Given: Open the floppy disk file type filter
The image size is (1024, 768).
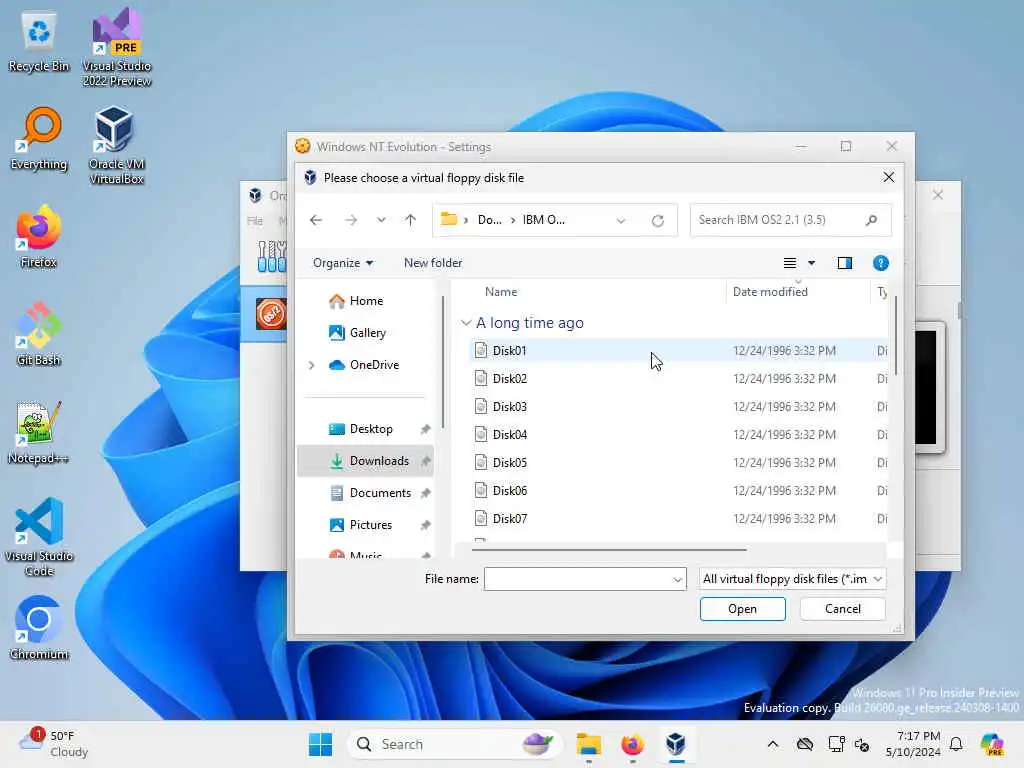Looking at the screenshot, I should tap(792, 579).
